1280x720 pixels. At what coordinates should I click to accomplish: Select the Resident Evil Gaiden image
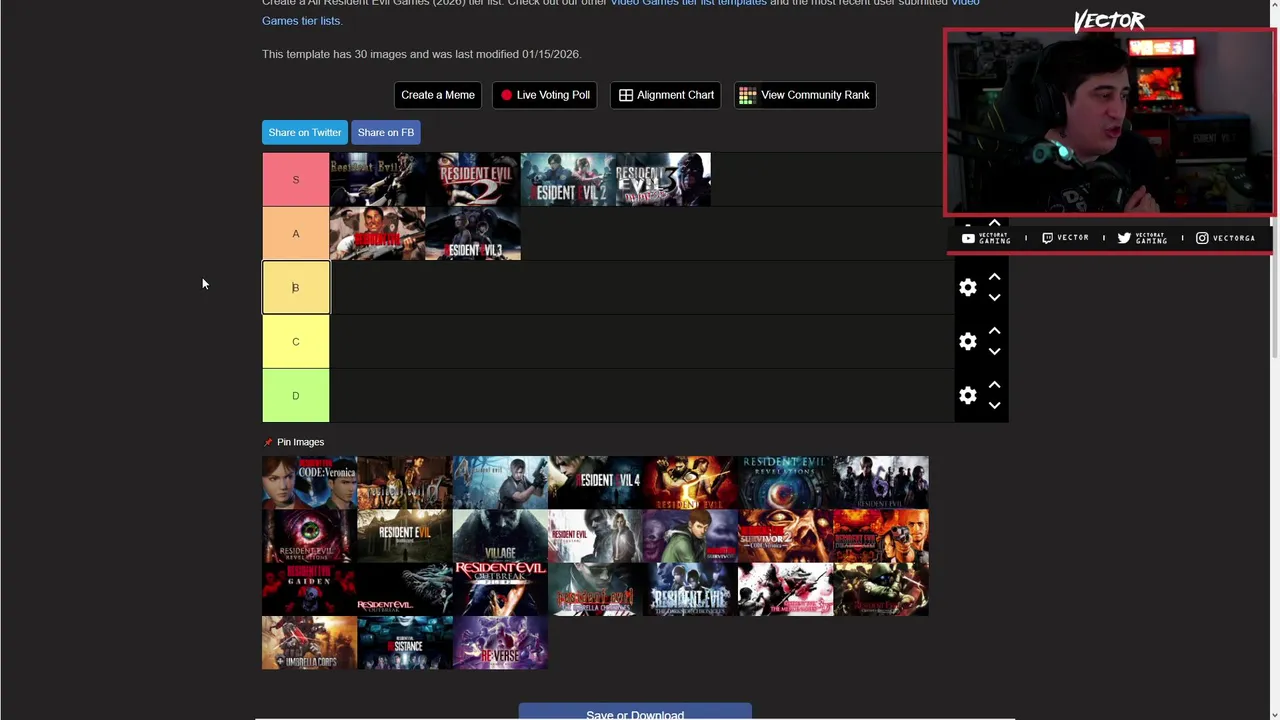pyautogui.click(x=309, y=589)
